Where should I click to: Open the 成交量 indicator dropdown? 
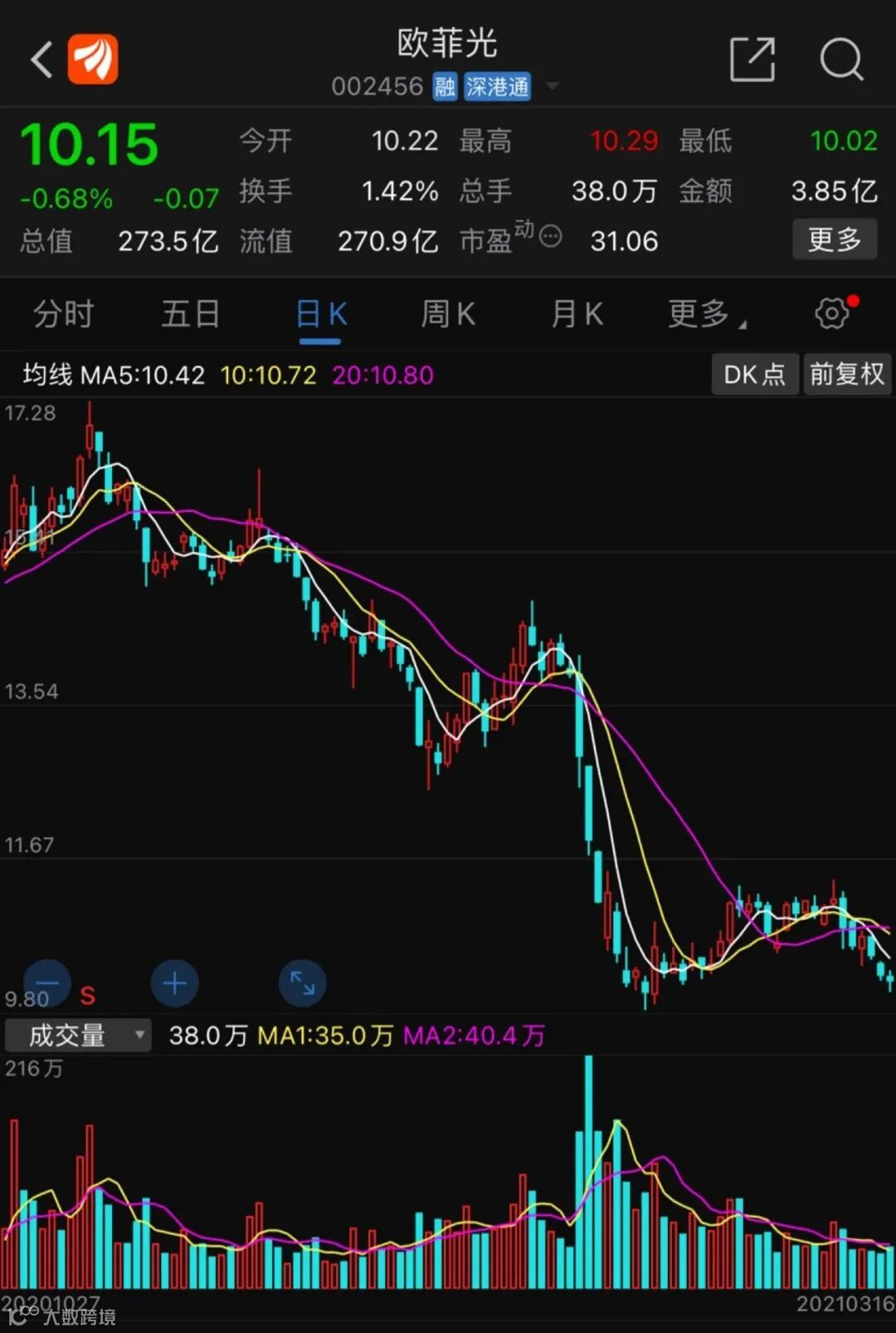point(78,1035)
